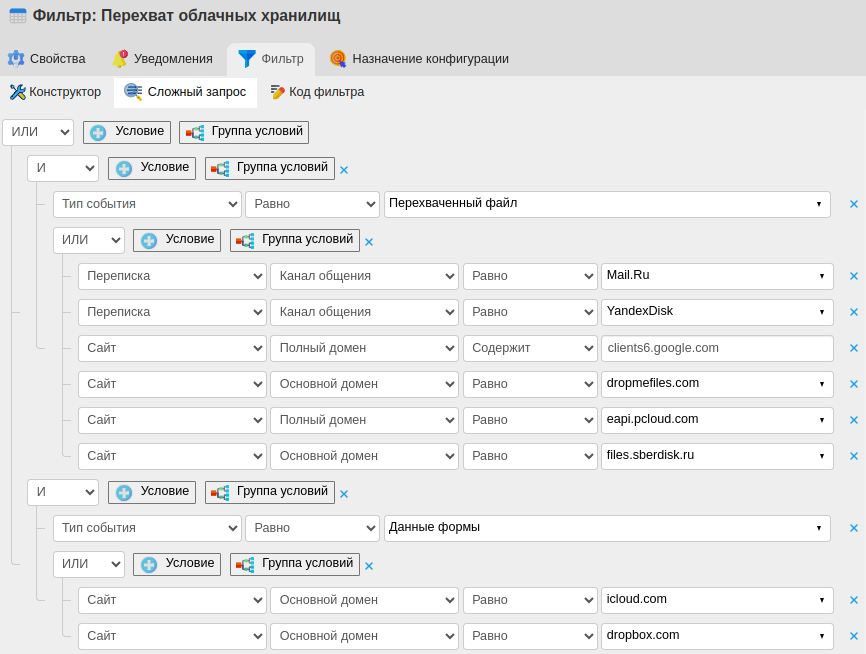Viewport: 866px width, 654px height.
Task: Delete the Mail.Ru condition row
Action: [x=853, y=277]
